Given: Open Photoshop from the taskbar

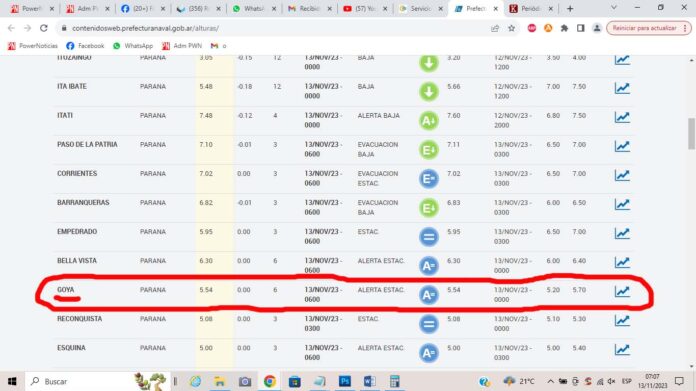Looking at the screenshot, I should click(x=344, y=381).
